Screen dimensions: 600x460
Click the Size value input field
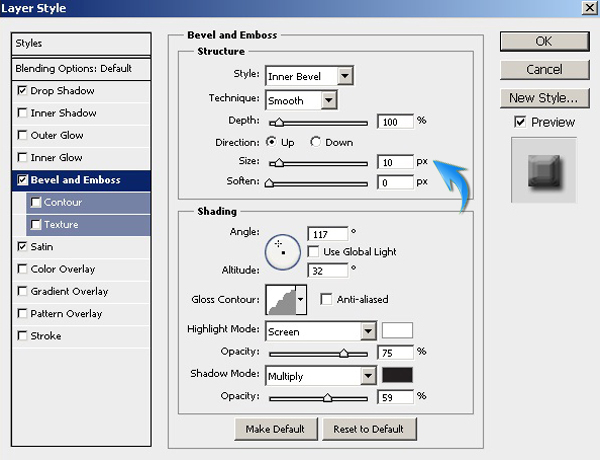[395, 162]
